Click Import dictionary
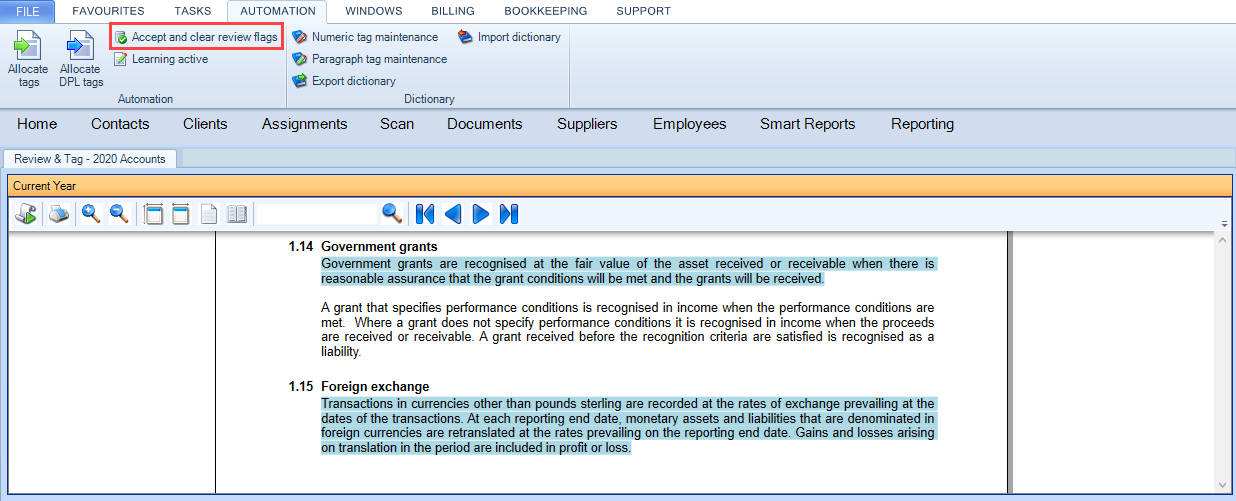 pyautogui.click(x=510, y=37)
